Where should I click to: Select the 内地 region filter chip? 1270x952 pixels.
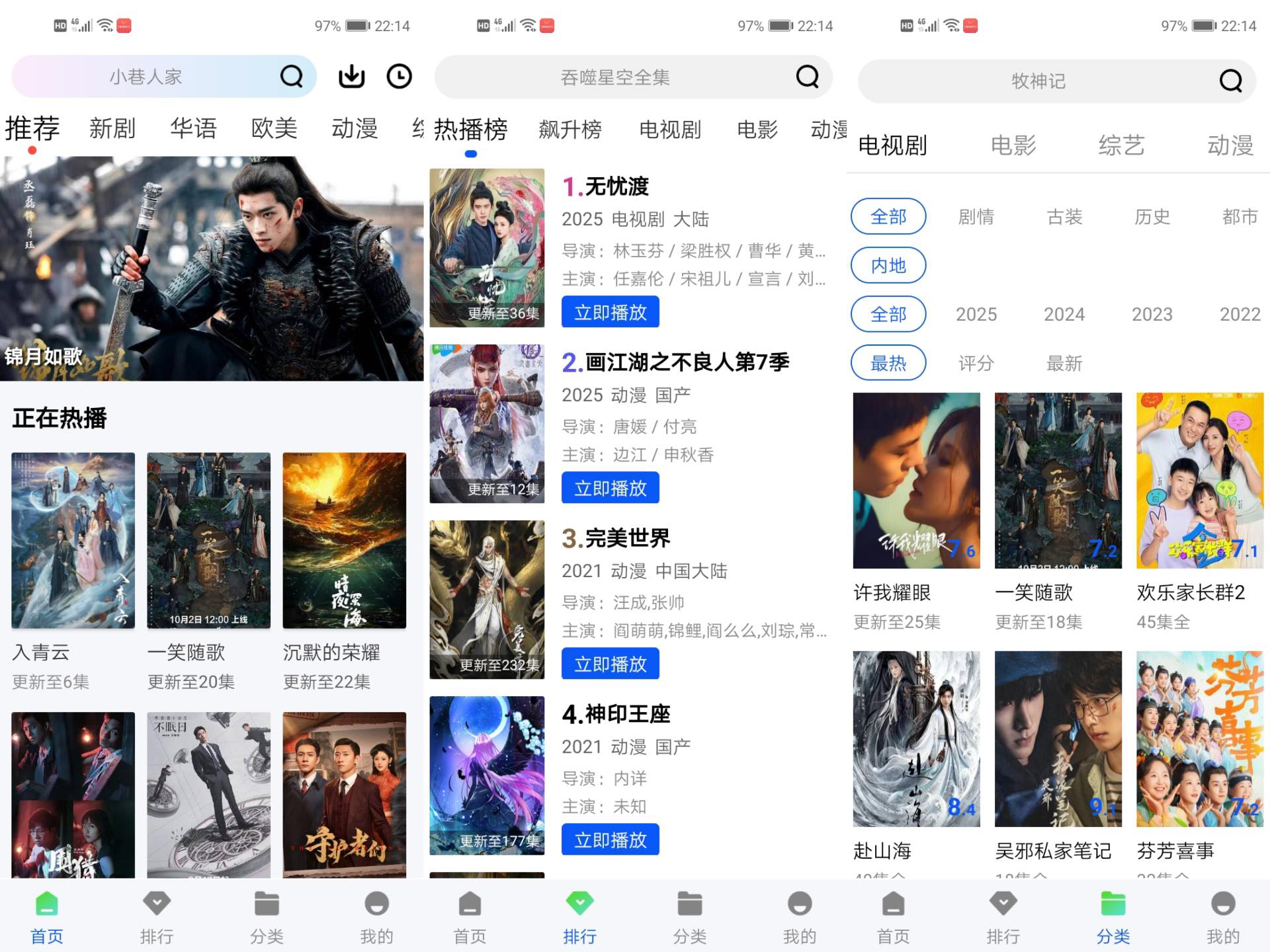[888, 266]
